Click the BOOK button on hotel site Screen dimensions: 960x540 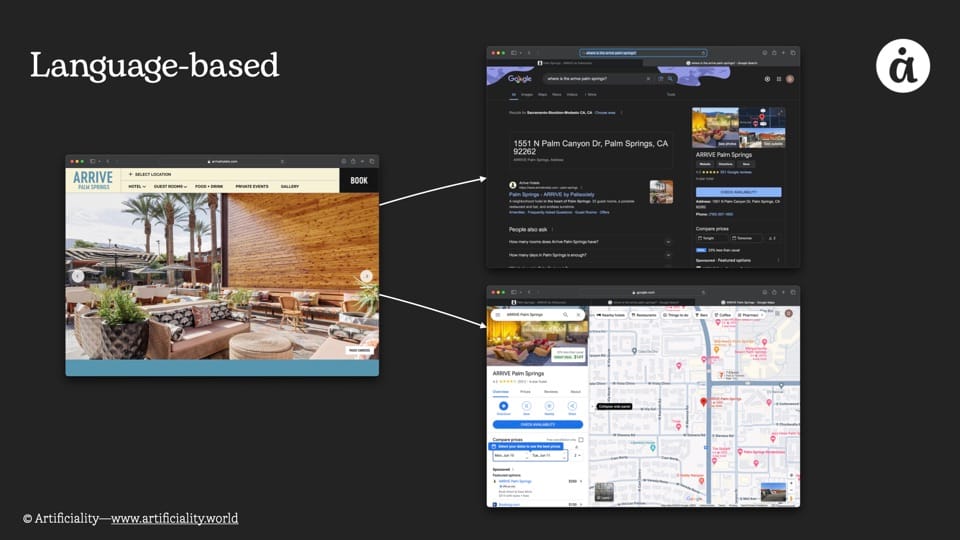[x=359, y=181]
